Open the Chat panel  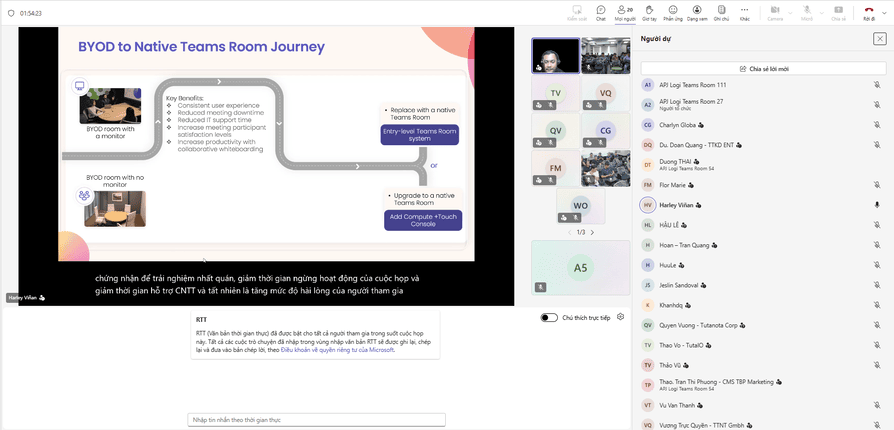click(601, 11)
